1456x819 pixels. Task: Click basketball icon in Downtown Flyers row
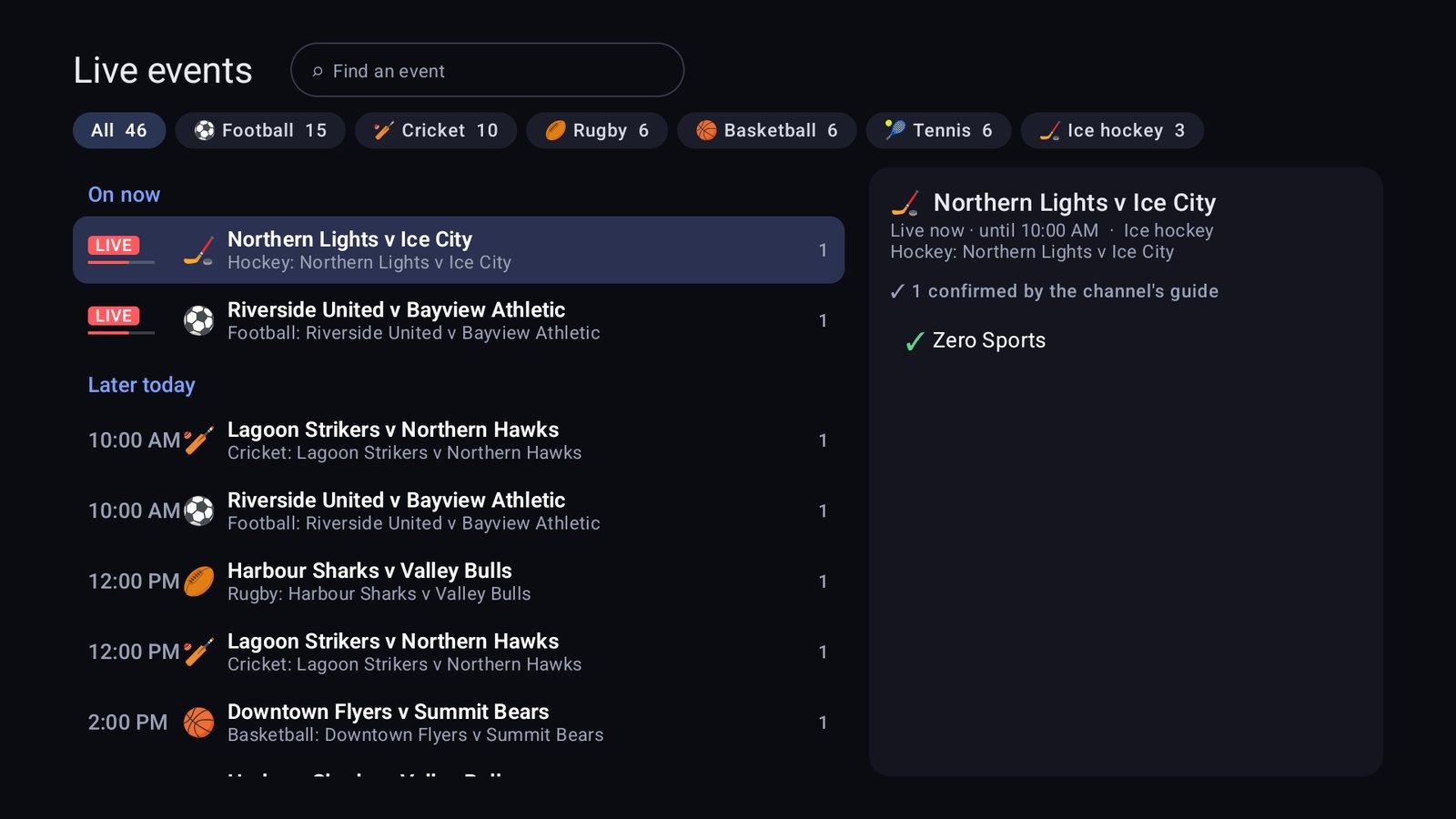(x=198, y=723)
